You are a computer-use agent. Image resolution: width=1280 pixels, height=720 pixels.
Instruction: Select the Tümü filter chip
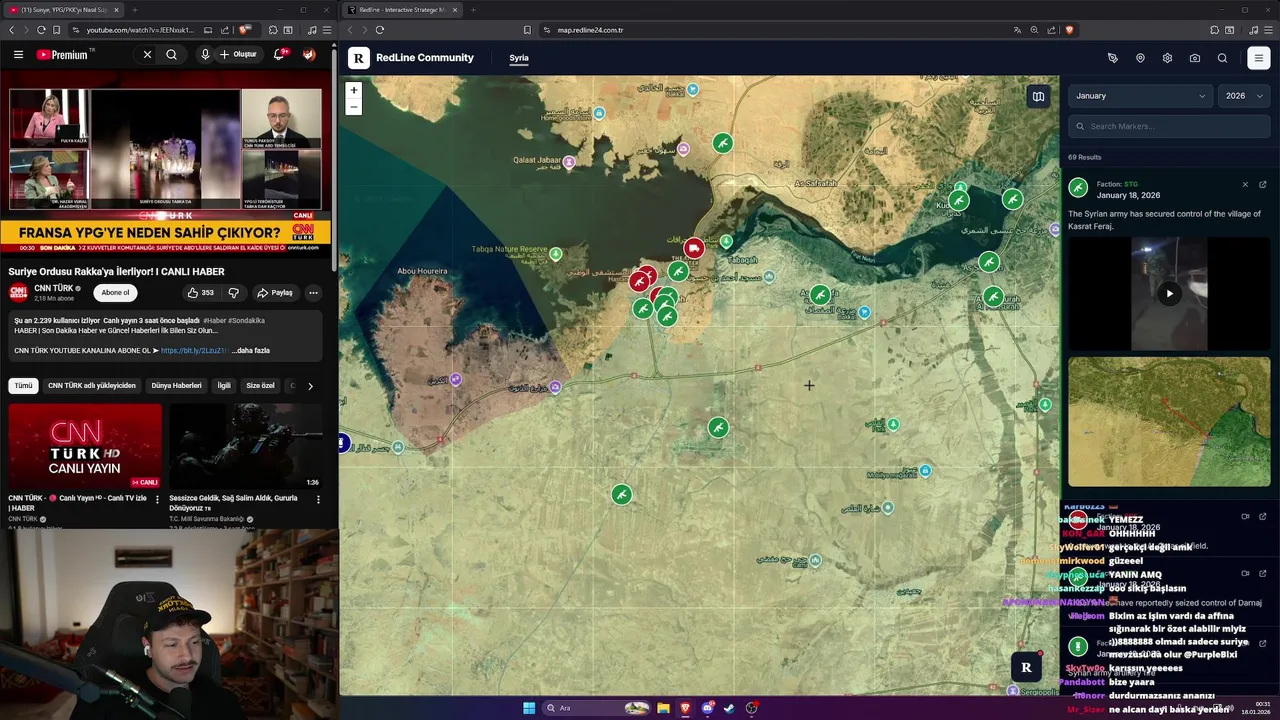coord(23,385)
